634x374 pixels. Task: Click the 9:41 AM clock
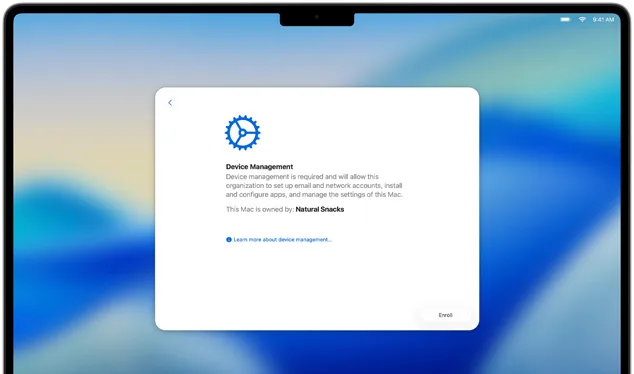coord(603,19)
